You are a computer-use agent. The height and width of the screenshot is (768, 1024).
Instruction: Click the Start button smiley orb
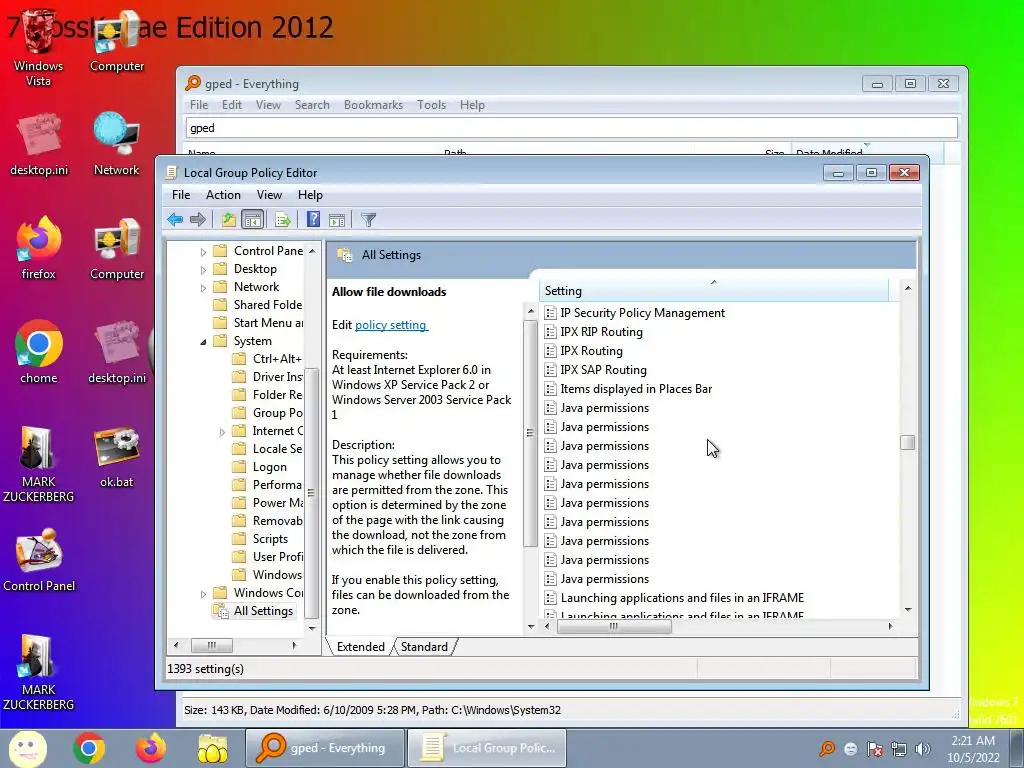(x=27, y=748)
